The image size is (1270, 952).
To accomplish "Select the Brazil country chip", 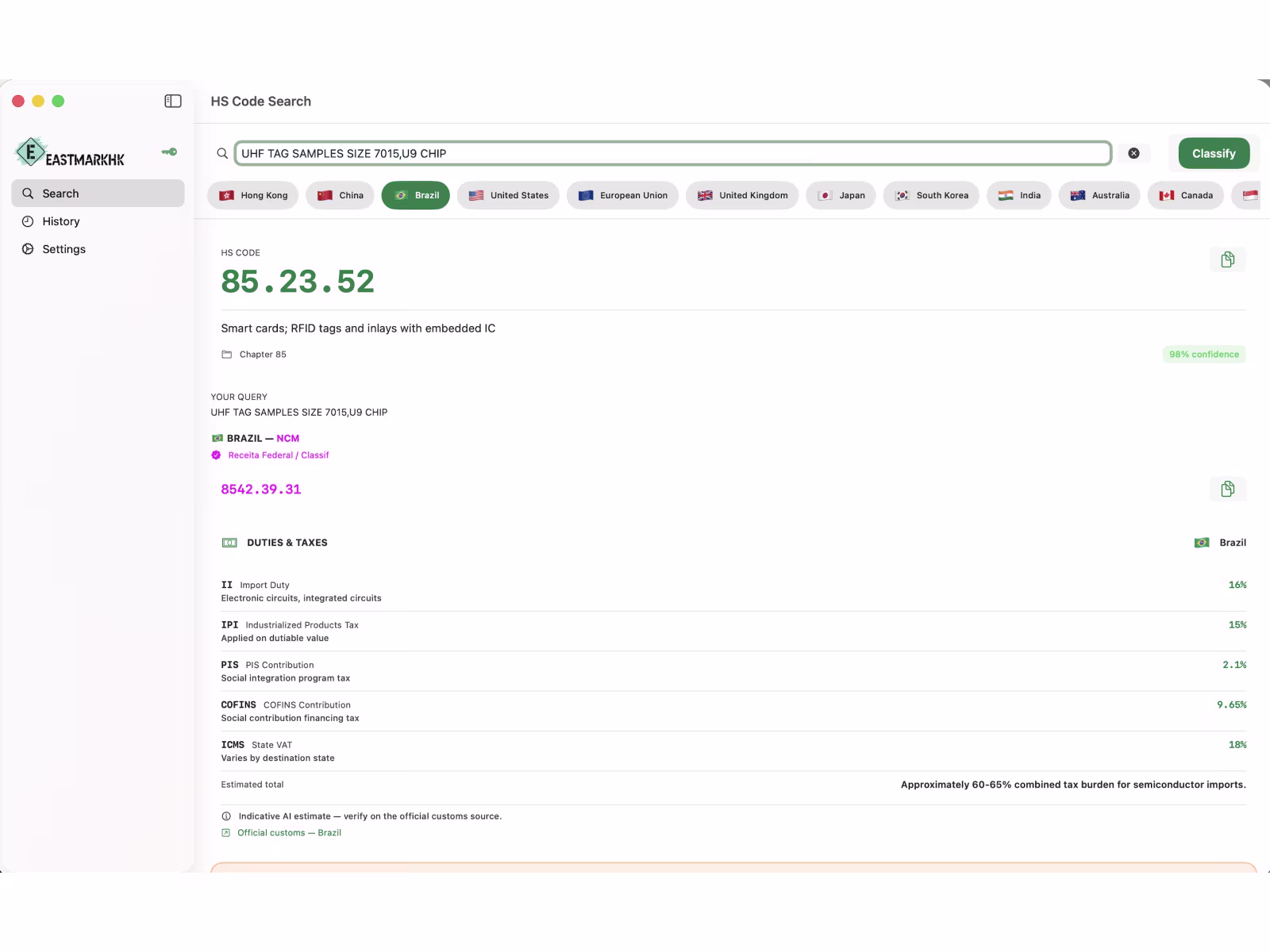I will point(416,195).
